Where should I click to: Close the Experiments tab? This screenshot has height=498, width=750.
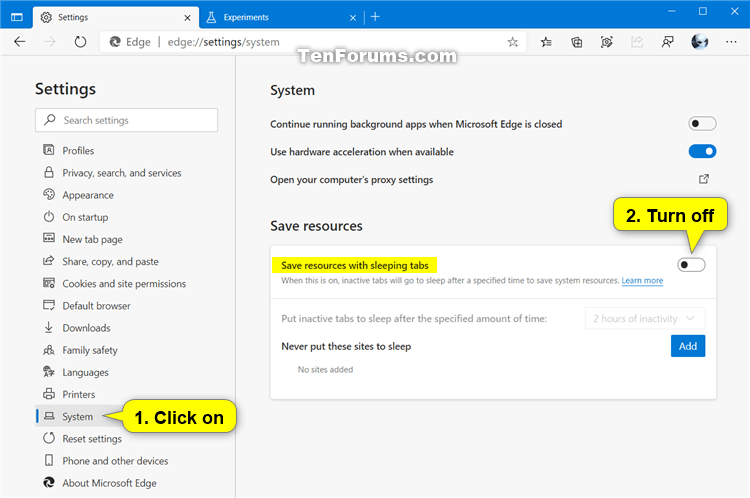click(x=353, y=18)
